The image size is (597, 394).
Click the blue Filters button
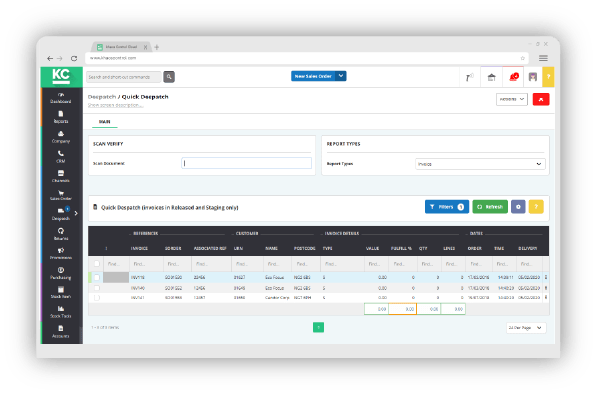(x=447, y=207)
